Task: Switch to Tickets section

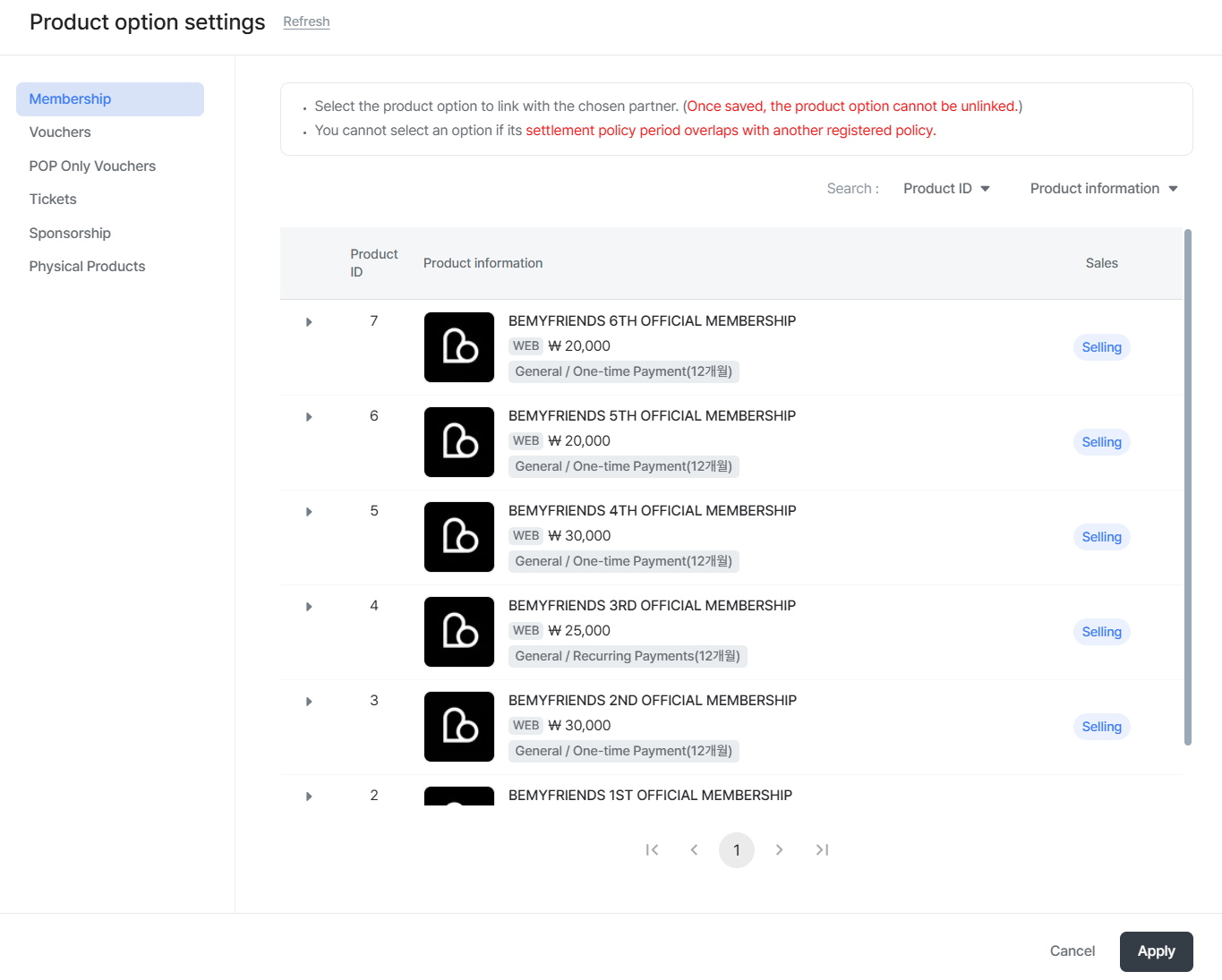Action: [53, 200]
